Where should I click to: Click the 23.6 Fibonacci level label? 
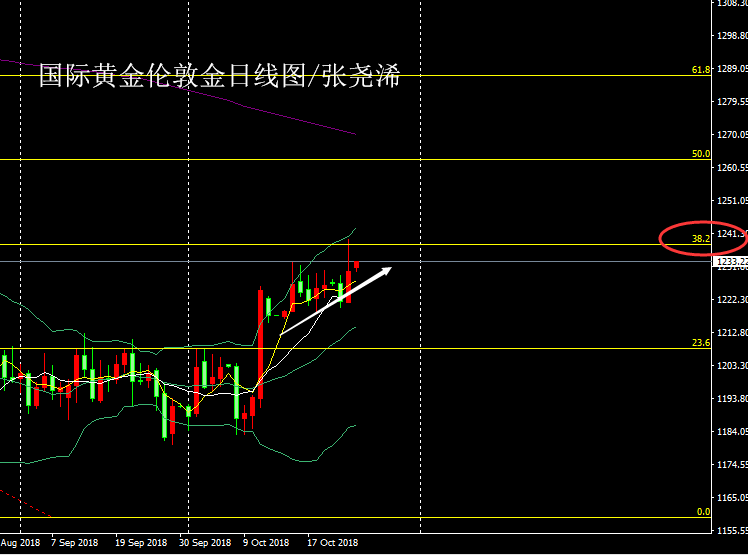(701, 343)
